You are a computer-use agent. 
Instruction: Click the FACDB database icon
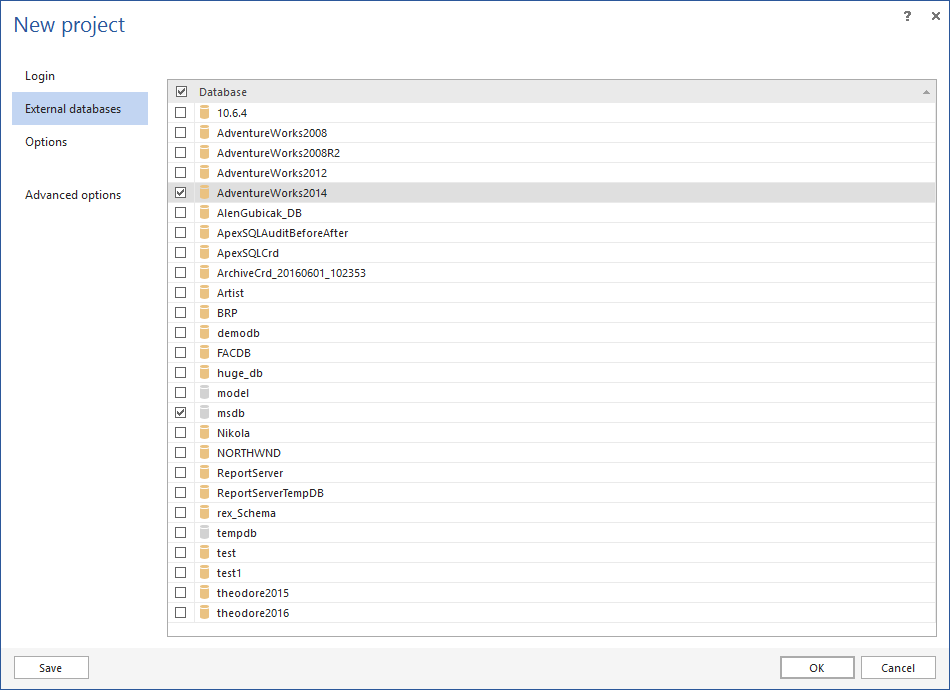205,353
